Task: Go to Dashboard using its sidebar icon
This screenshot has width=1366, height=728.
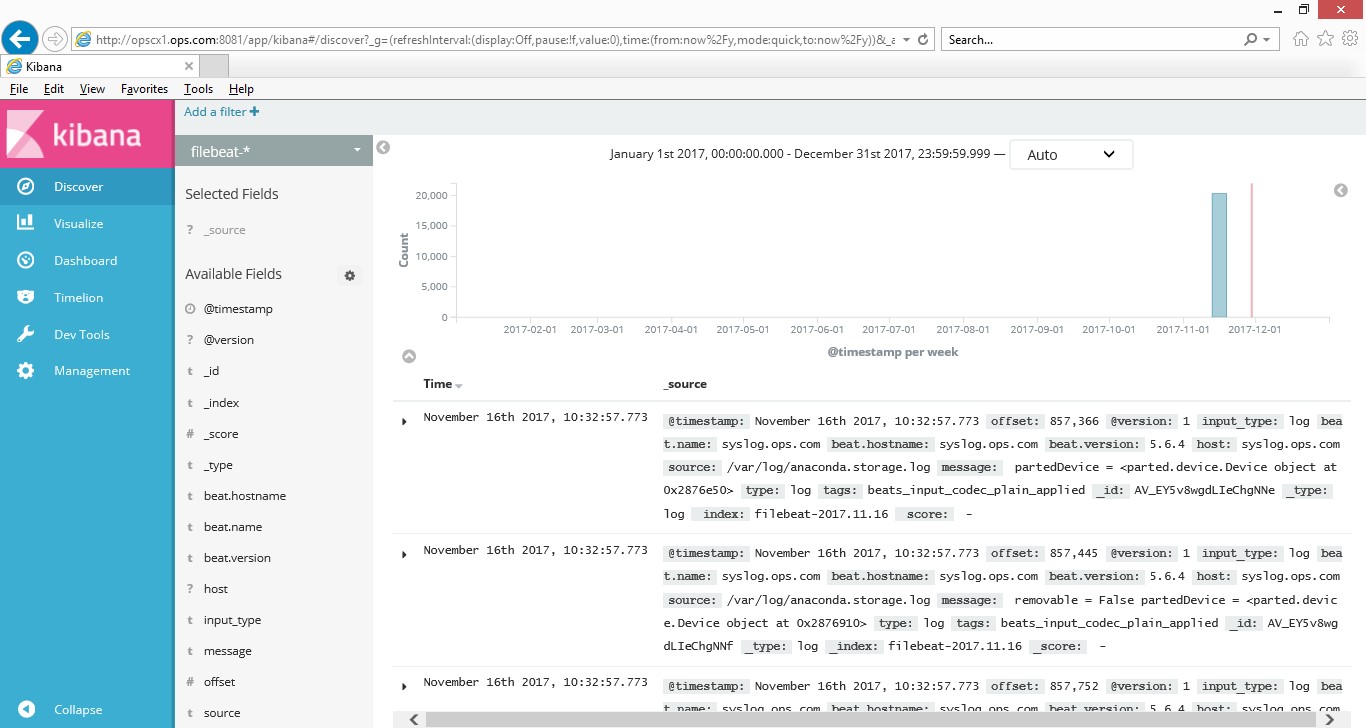Action: coord(26,261)
